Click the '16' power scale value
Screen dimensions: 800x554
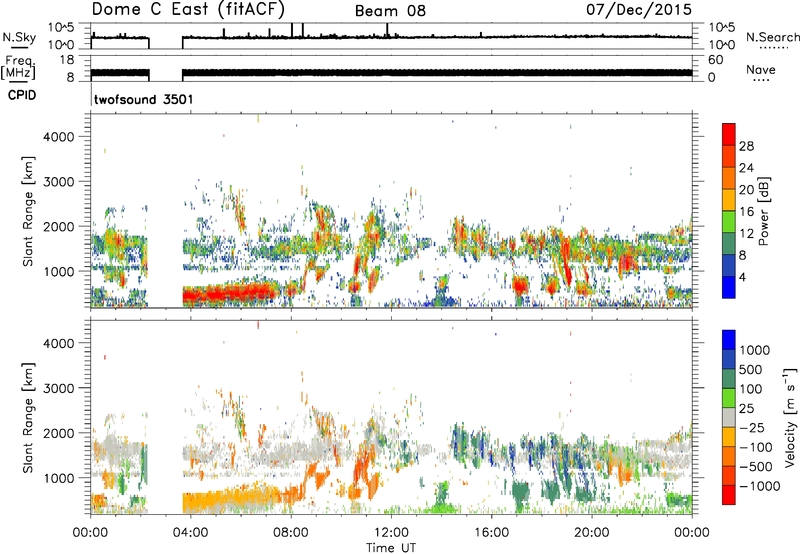pos(746,212)
